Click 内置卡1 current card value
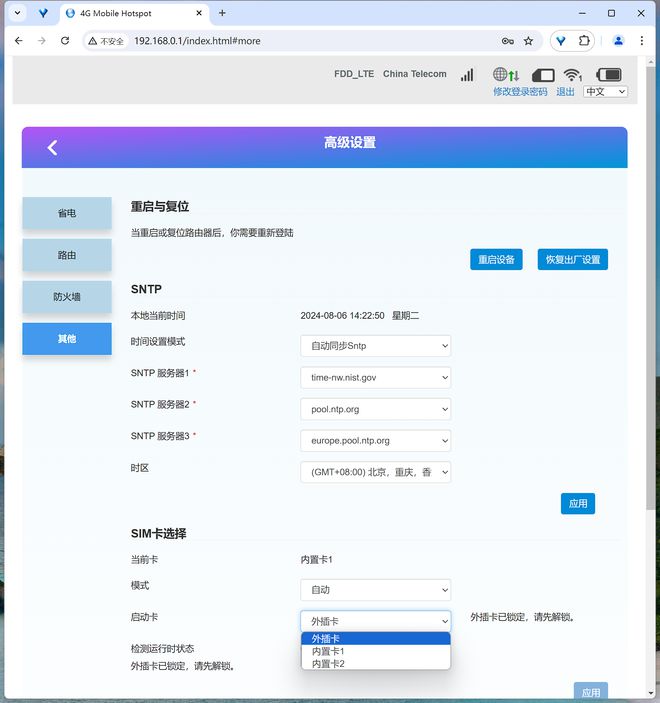The width and height of the screenshot is (660, 703). pyautogui.click(x=317, y=560)
